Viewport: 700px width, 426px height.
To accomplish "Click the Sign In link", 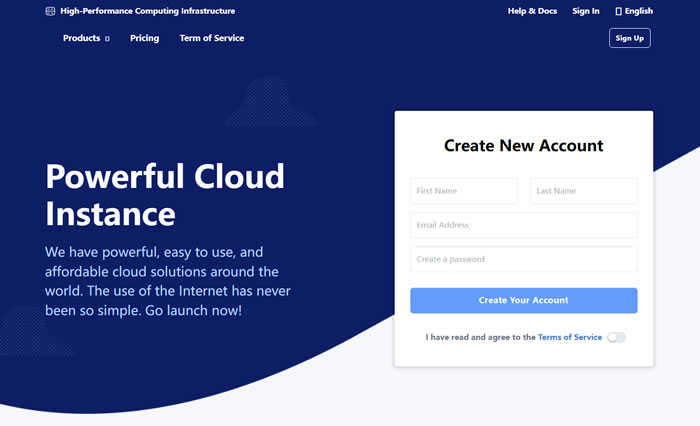I will point(586,11).
